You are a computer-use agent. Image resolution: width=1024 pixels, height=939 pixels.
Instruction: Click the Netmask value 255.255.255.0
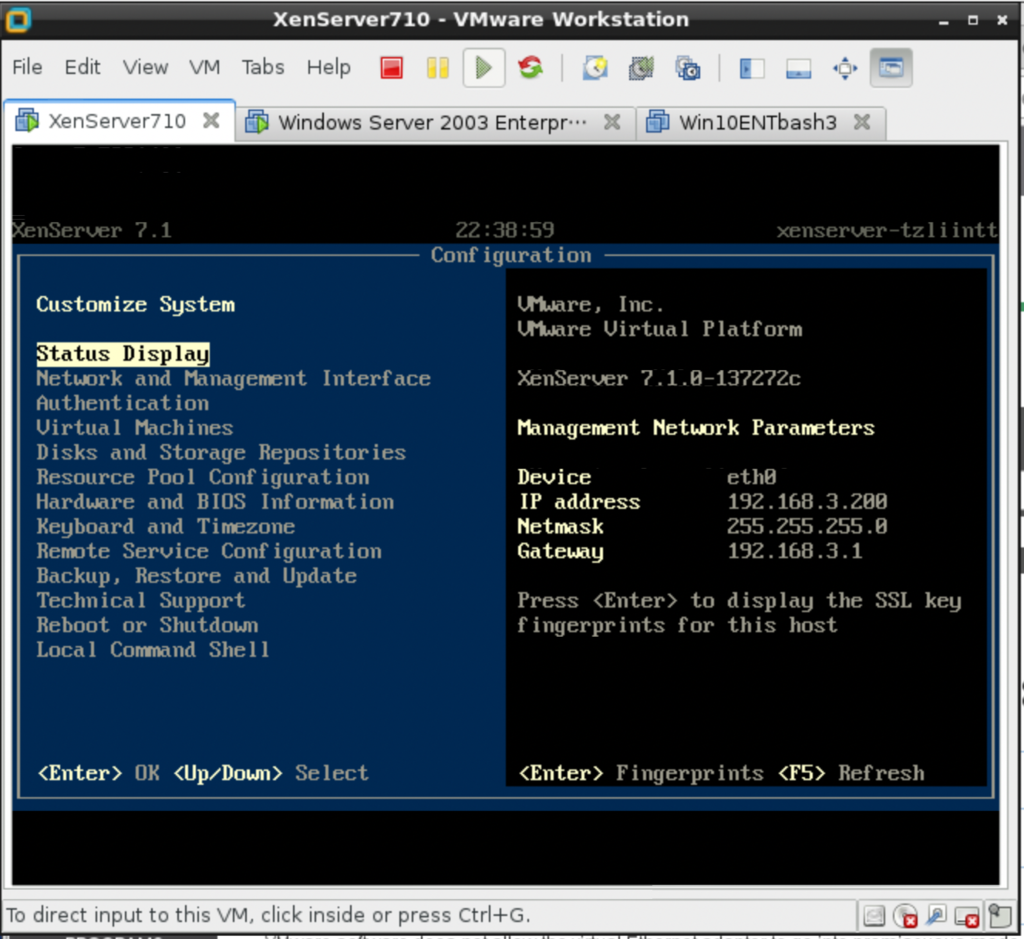coord(807,527)
